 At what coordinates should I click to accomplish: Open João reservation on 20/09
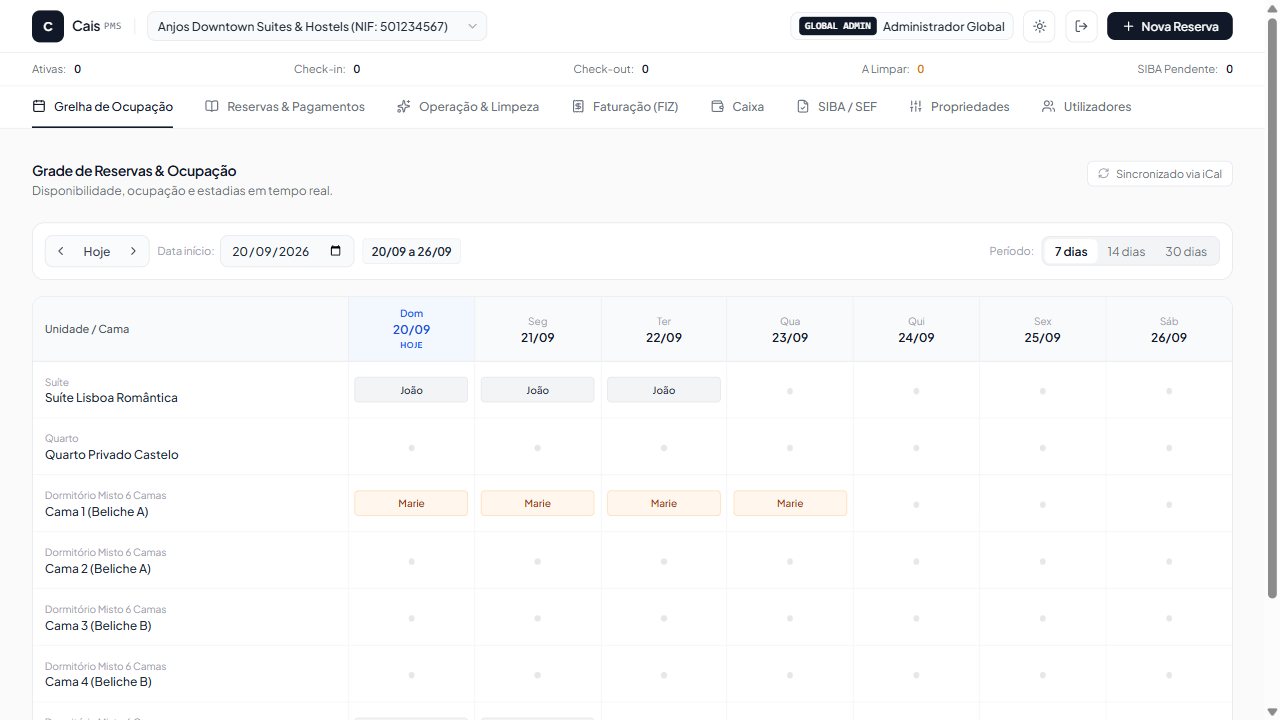[411, 390]
